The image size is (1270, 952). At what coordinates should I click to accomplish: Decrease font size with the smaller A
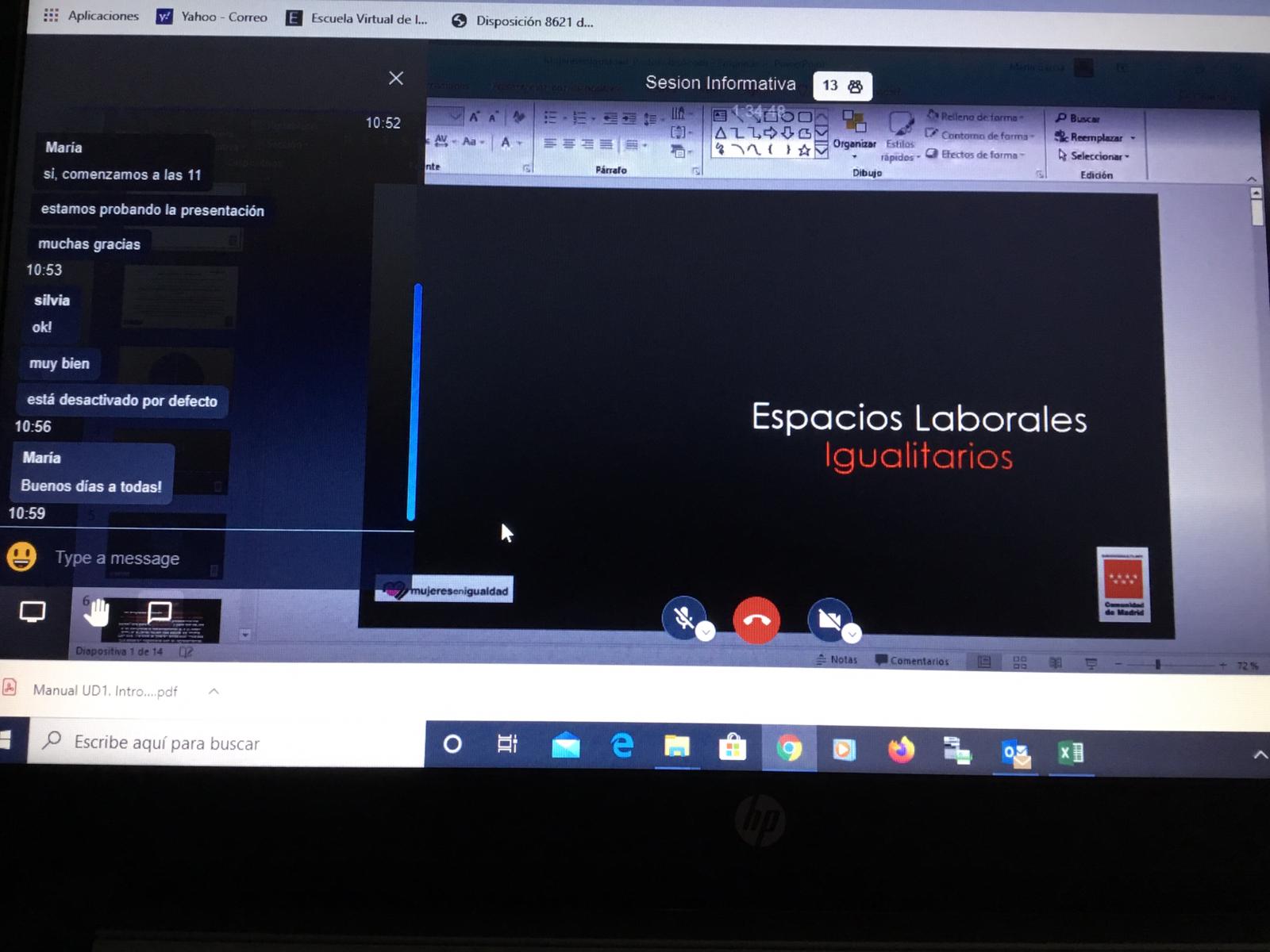tap(494, 117)
